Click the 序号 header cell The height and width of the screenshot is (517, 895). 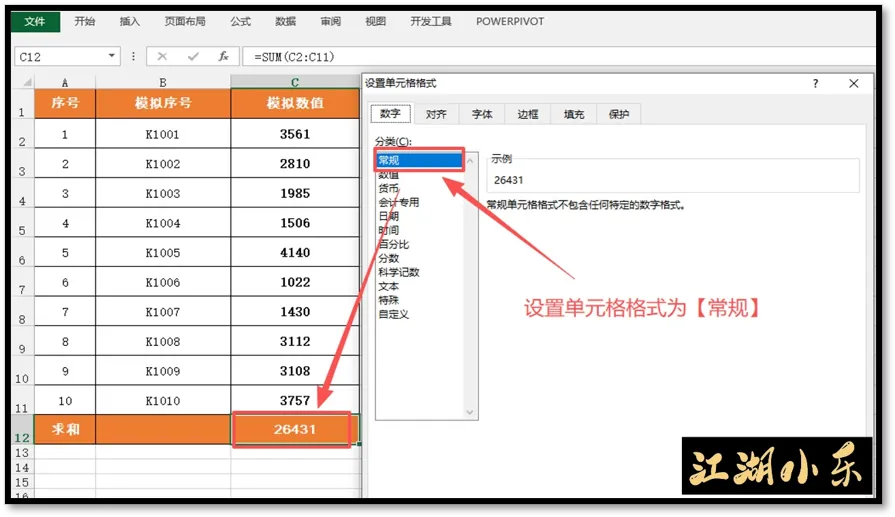[65, 103]
